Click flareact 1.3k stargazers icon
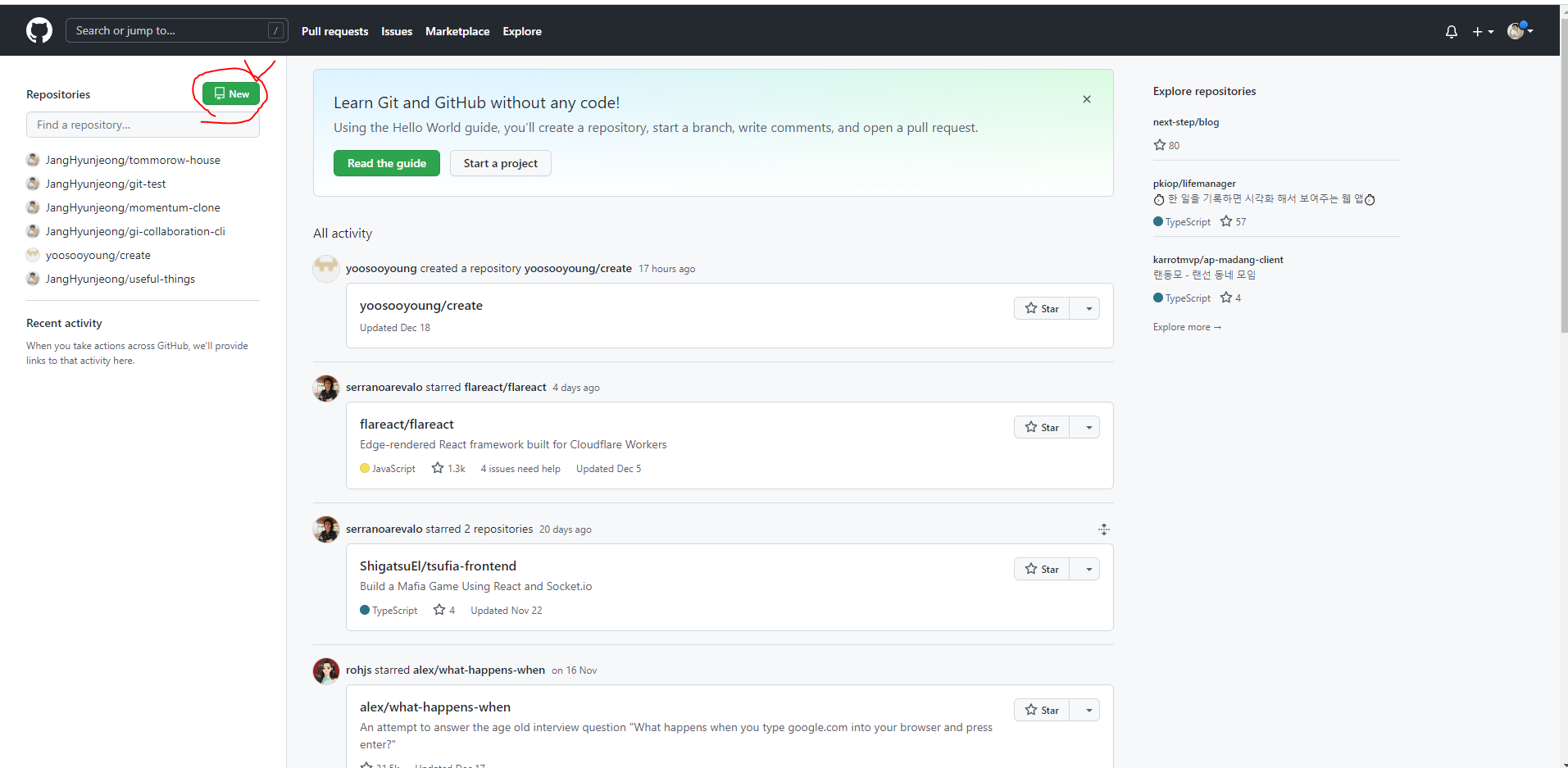This screenshot has height=768, width=1568. tap(438, 468)
